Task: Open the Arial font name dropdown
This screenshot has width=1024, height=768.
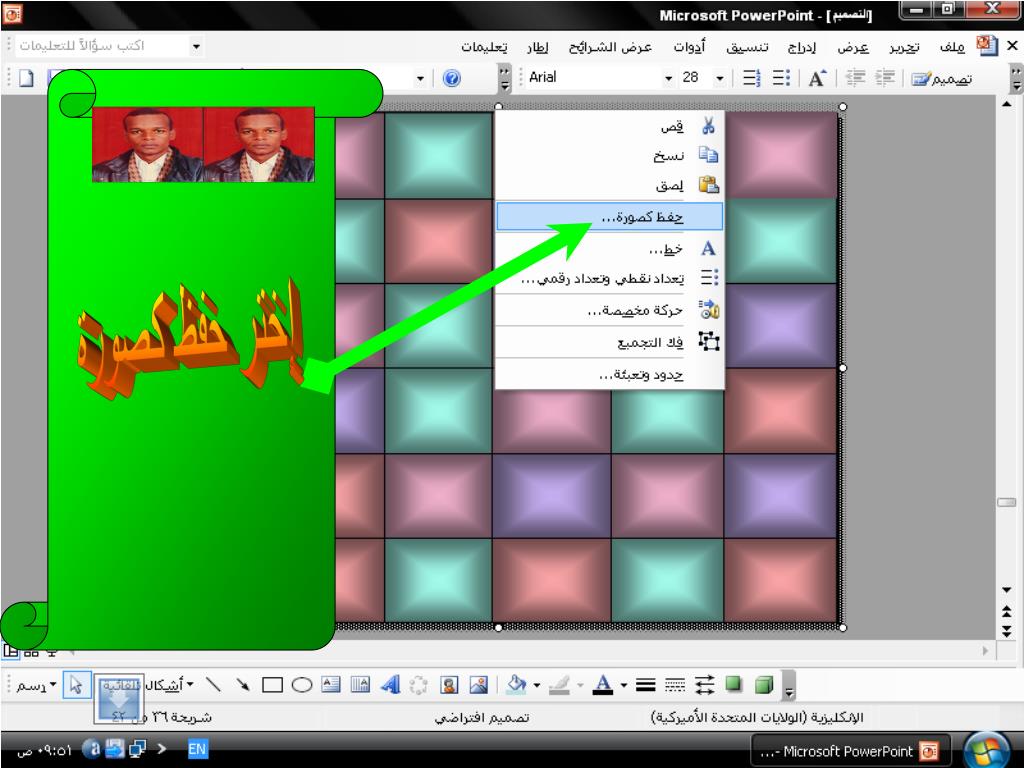Action: (668, 78)
